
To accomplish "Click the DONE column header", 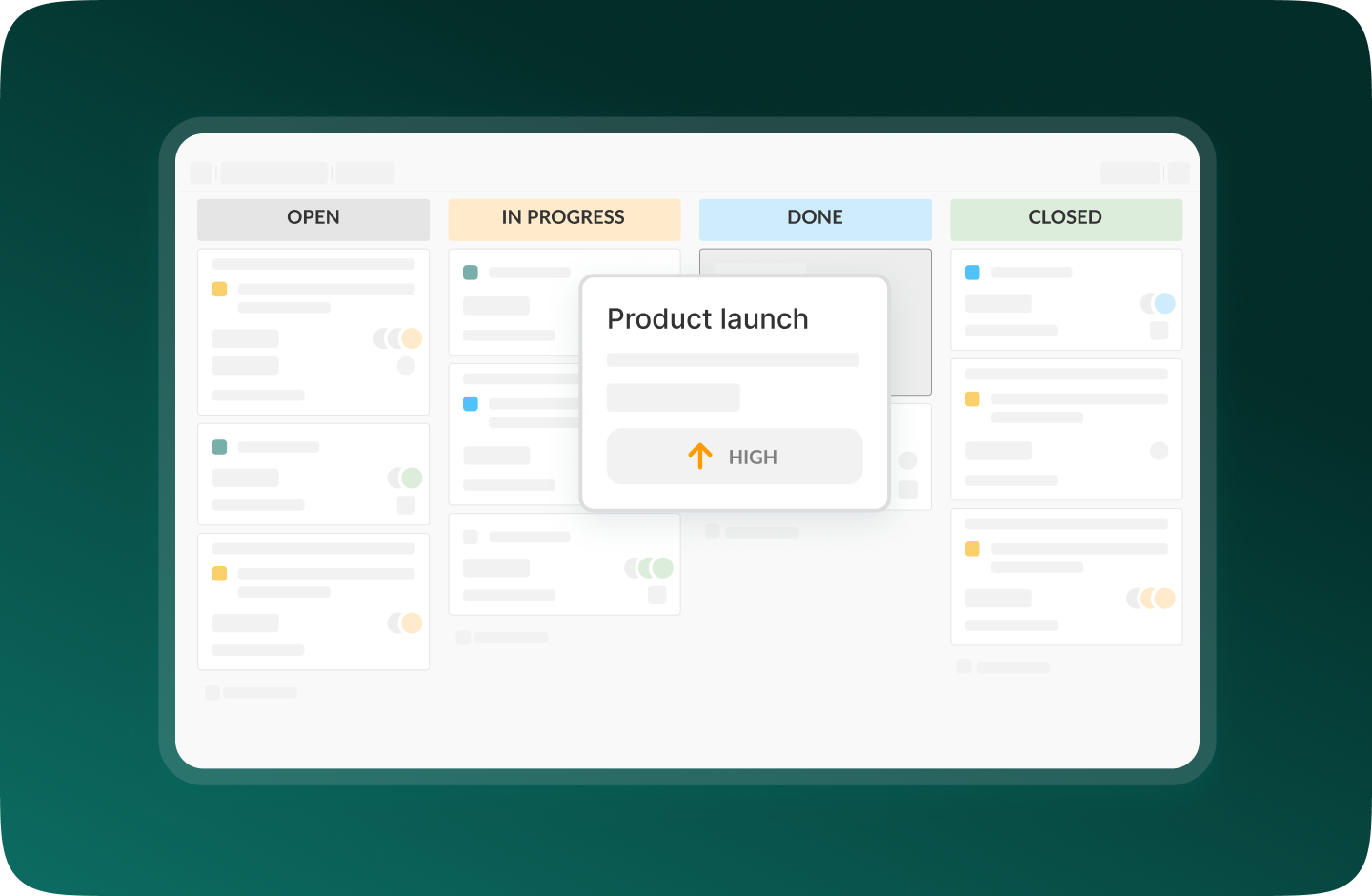I will click(x=815, y=218).
